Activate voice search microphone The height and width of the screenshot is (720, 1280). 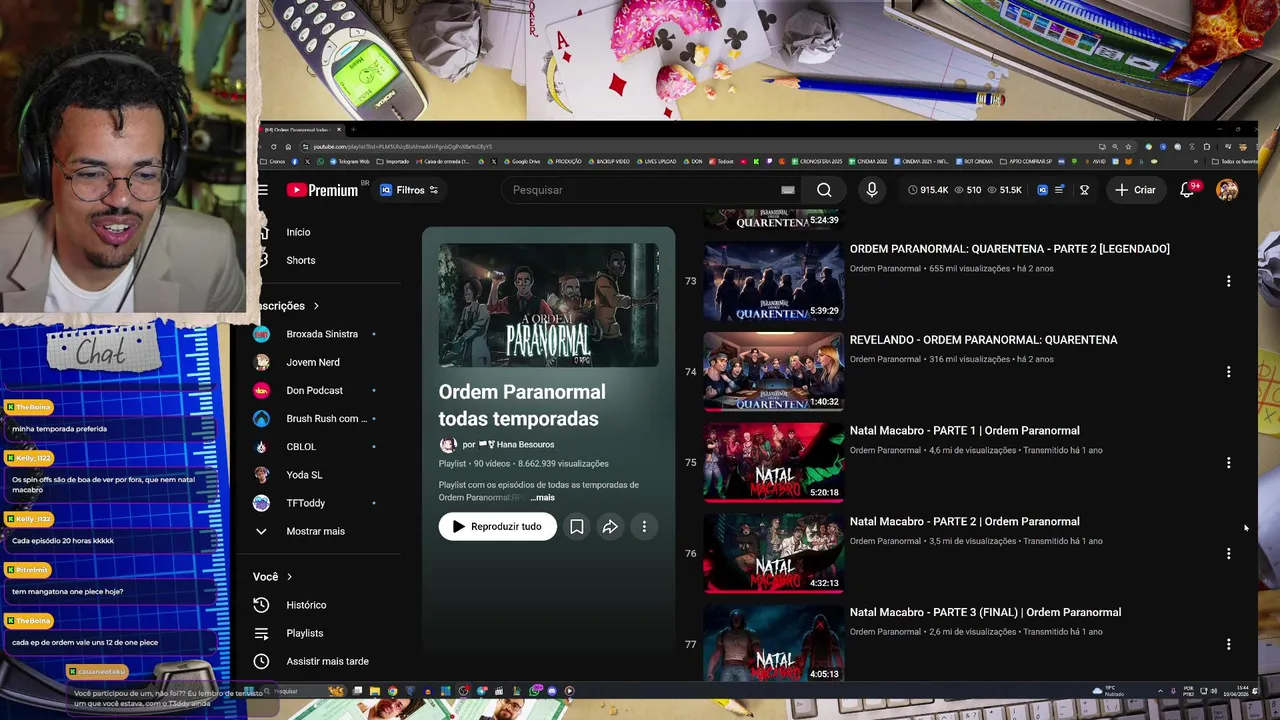click(x=872, y=190)
